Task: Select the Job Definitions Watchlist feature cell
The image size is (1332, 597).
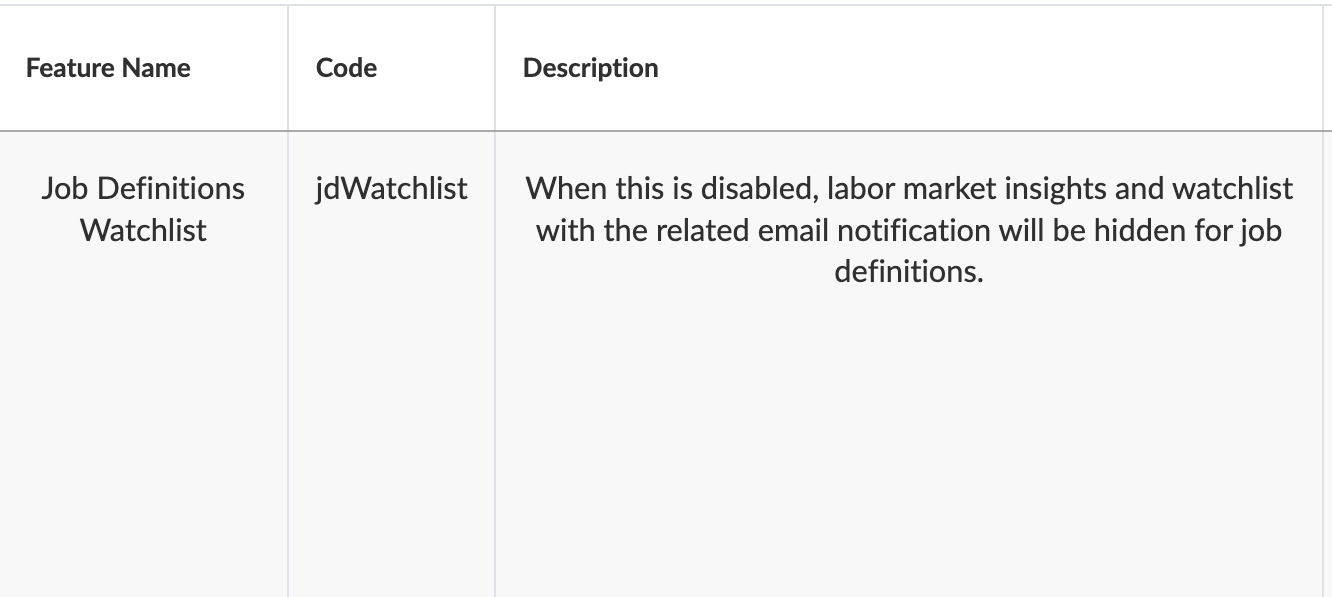Action: [x=143, y=209]
